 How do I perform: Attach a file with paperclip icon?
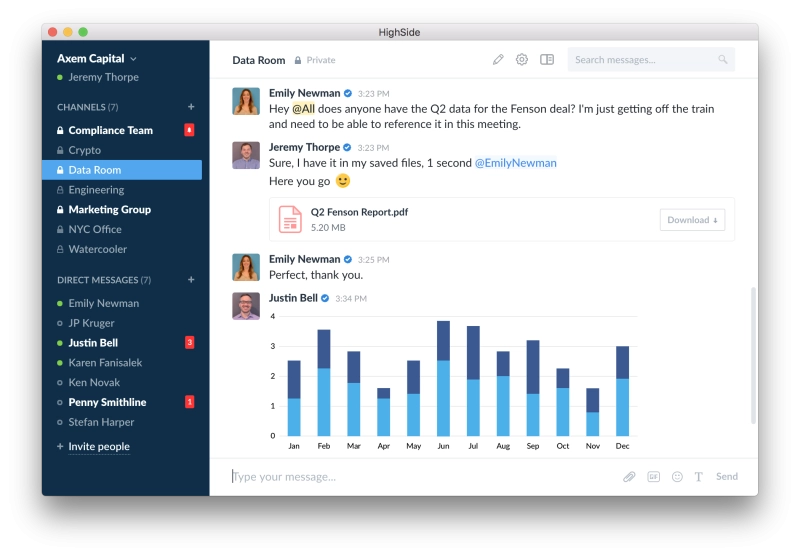629,476
